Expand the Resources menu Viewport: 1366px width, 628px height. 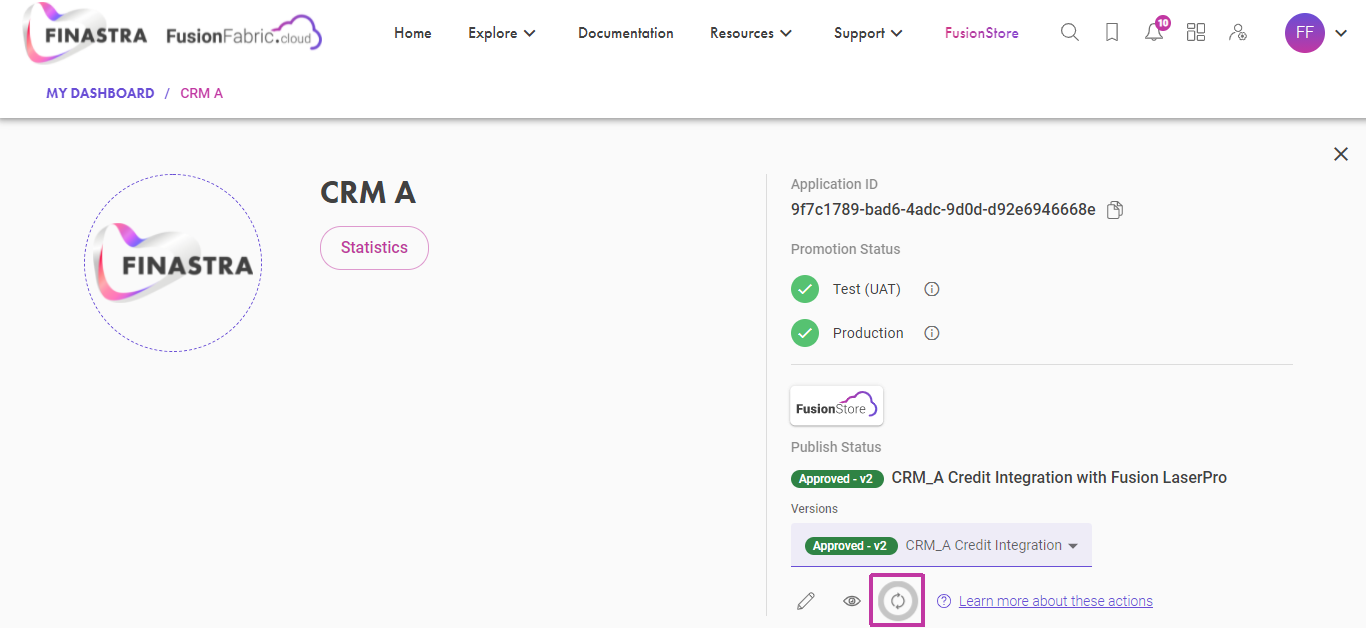pyautogui.click(x=751, y=33)
